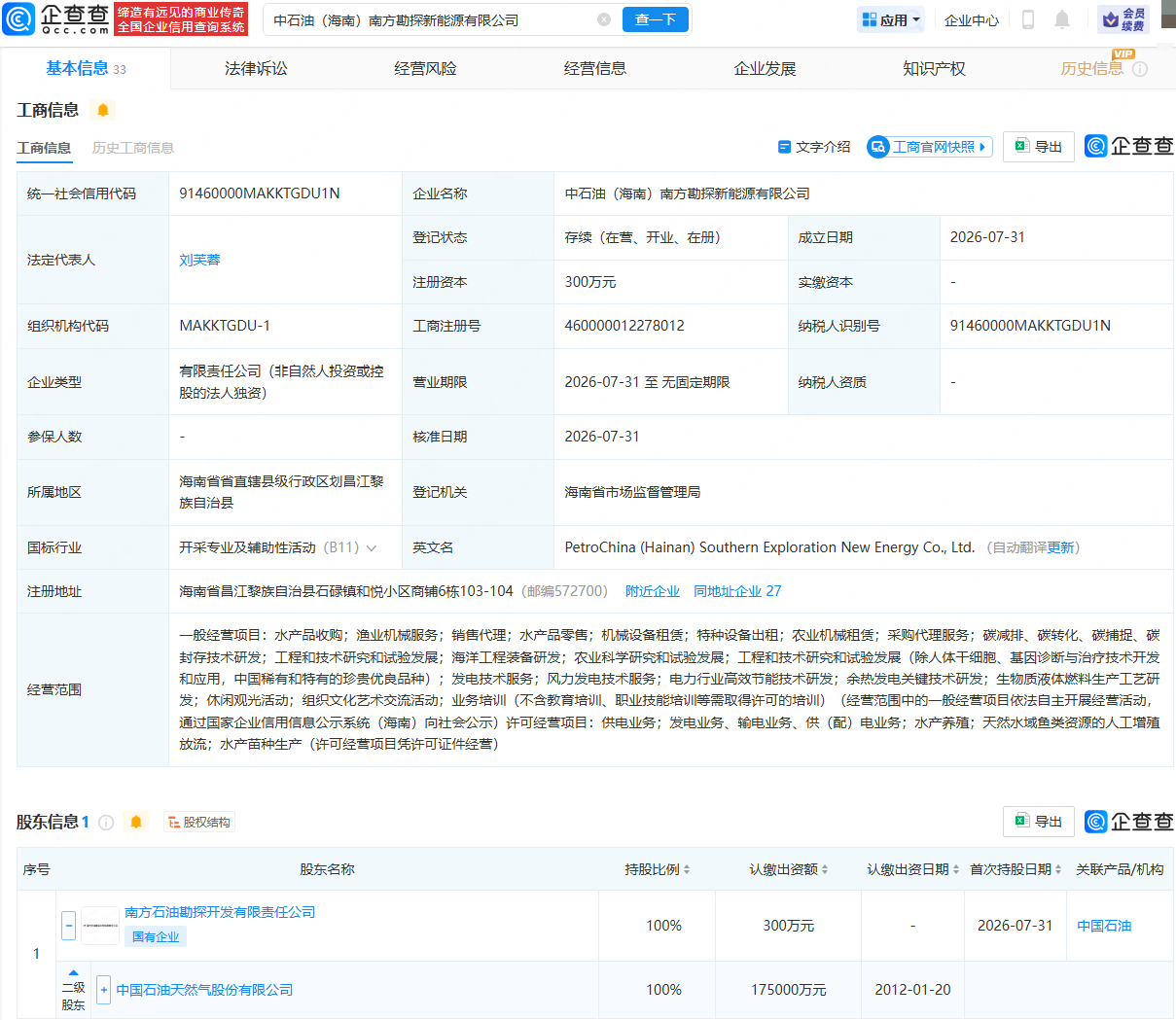Image resolution: width=1176 pixels, height=1020 pixels.
Task: Click registration number 460000012278012
Action: coord(624,326)
